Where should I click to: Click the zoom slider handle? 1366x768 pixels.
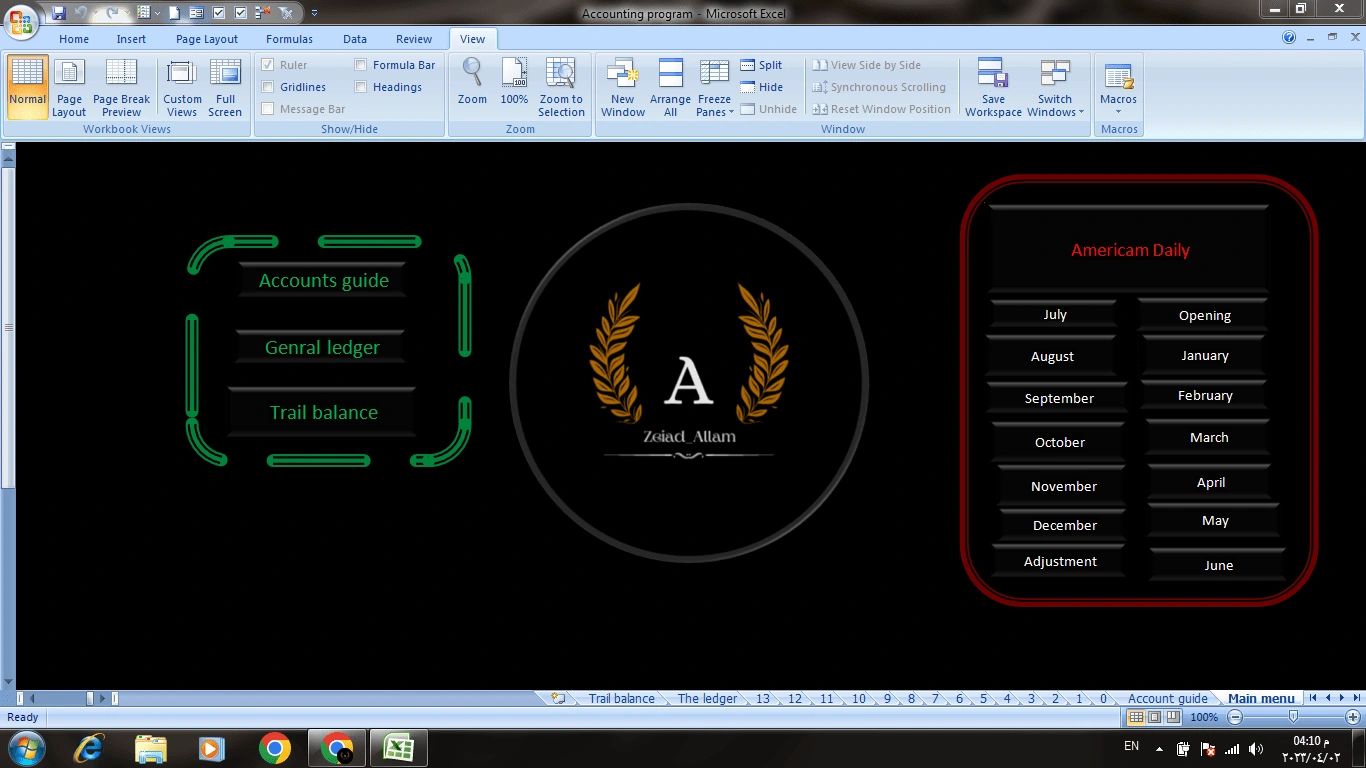[1293, 717]
